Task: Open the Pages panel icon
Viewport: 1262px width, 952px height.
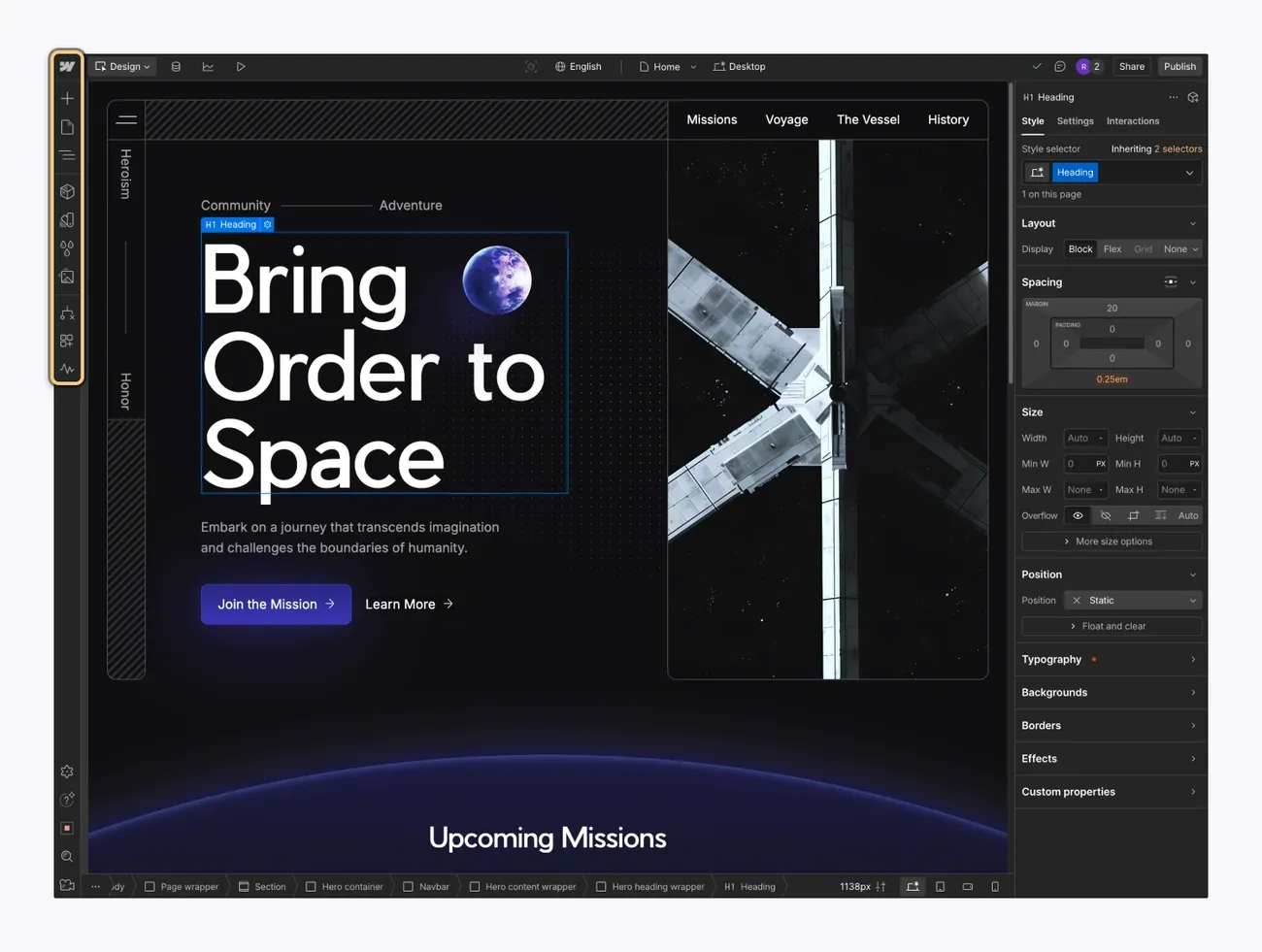Action: click(x=67, y=127)
